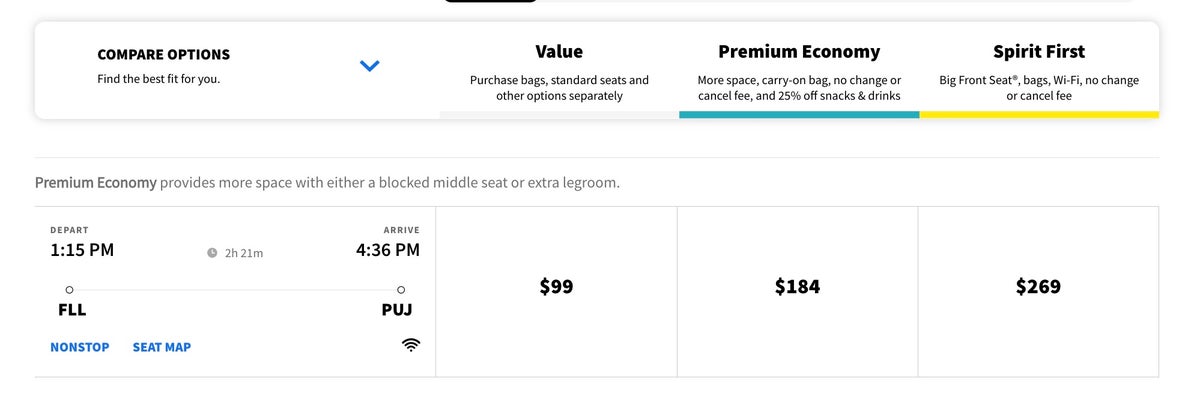Click the yellow bar under Spirit First
Viewport: 1200px width, 411px height.
[x=1039, y=115]
